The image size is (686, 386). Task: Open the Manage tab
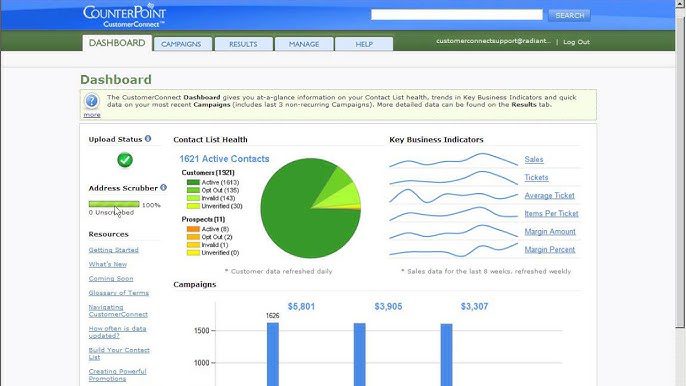(304, 44)
